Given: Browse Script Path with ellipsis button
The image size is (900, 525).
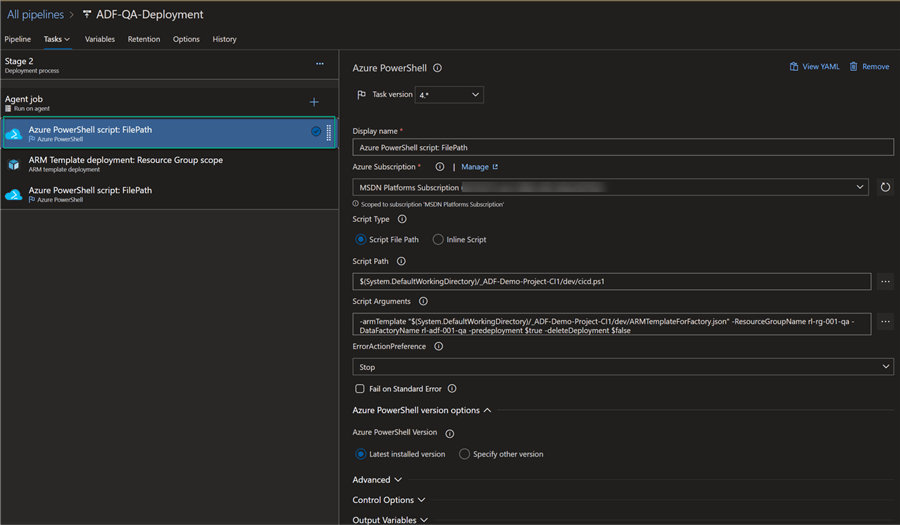Looking at the screenshot, I should coord(885,282).
